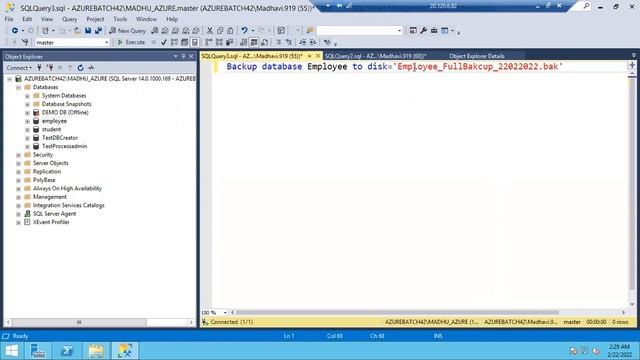
Task: Click the Properties wrench icon
Action: point(424,31)
